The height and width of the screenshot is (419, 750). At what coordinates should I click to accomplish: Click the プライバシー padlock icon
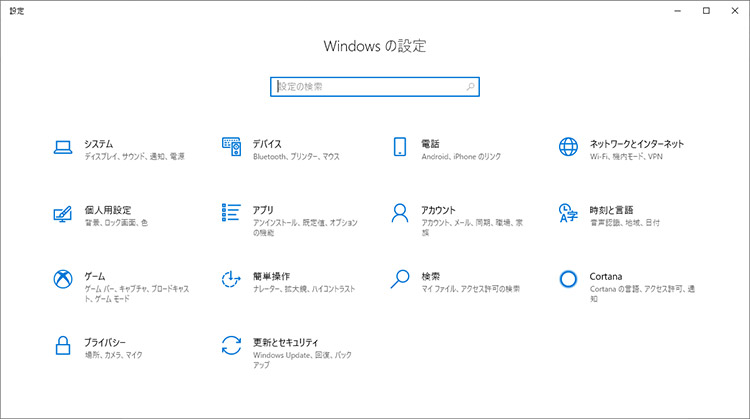tap(62, 346)
